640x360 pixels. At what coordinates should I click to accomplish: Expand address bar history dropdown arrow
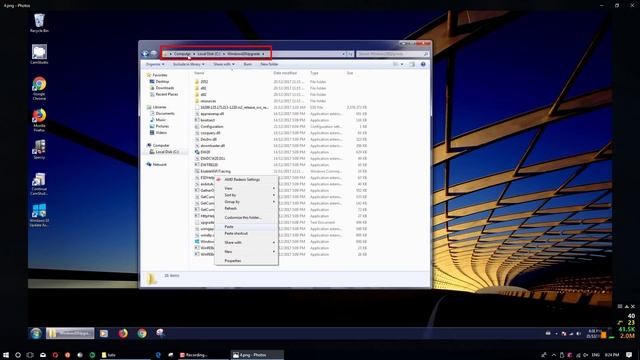pos(343,54)
